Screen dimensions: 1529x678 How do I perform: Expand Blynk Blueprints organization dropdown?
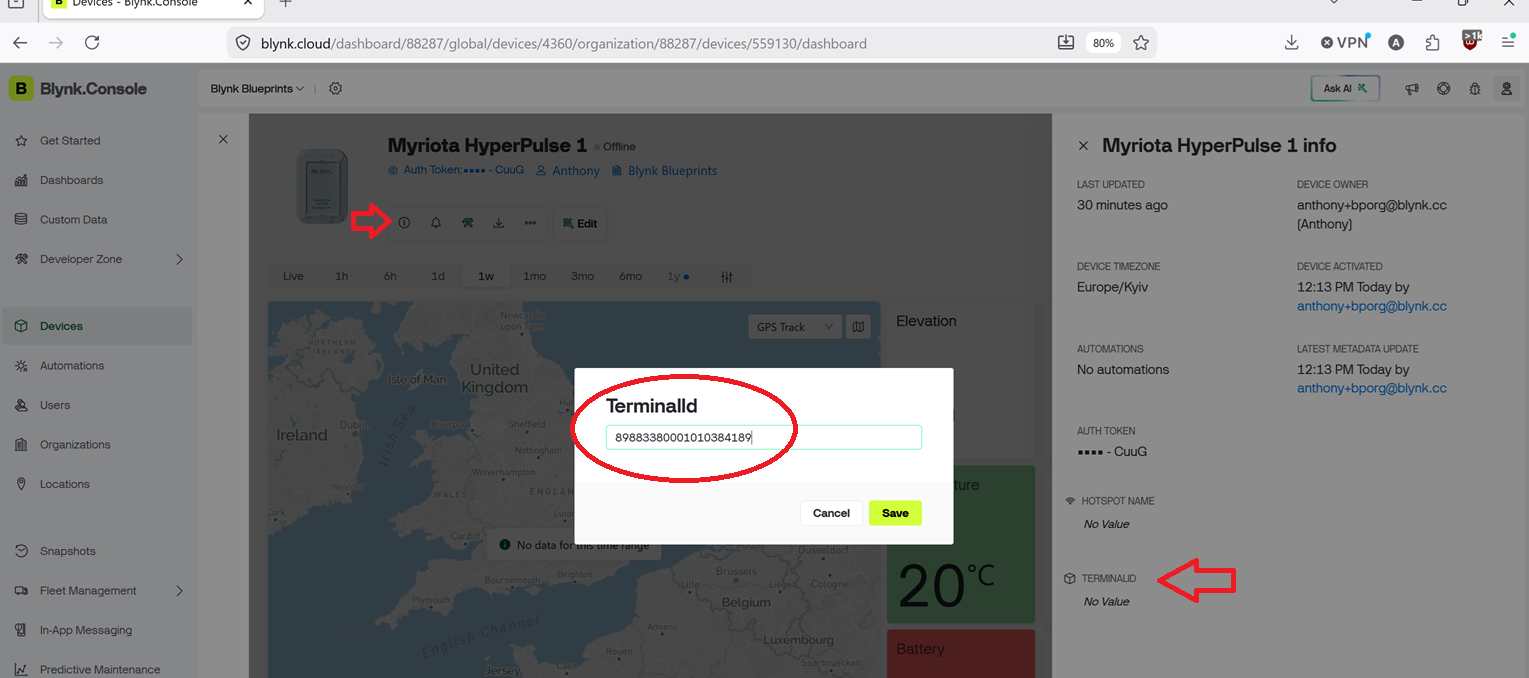pyautogui.click(x=257, y=88)
